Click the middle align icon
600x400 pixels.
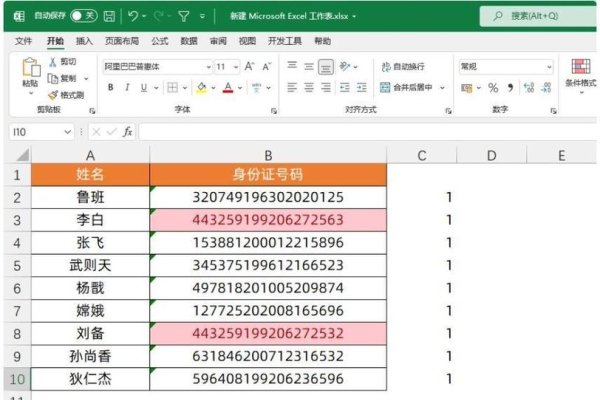(309, 67)
